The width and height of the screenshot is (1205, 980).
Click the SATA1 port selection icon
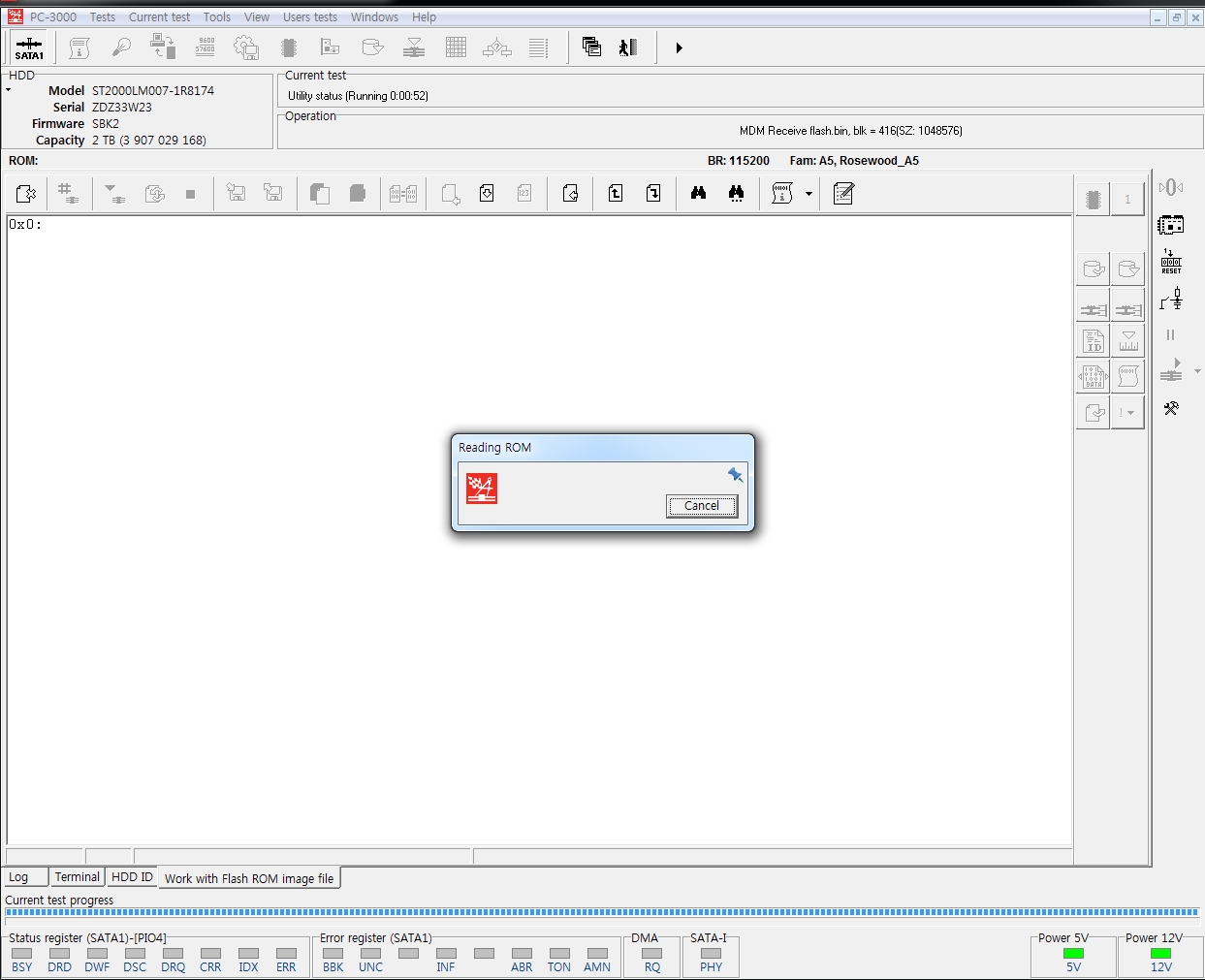point(29,47)
